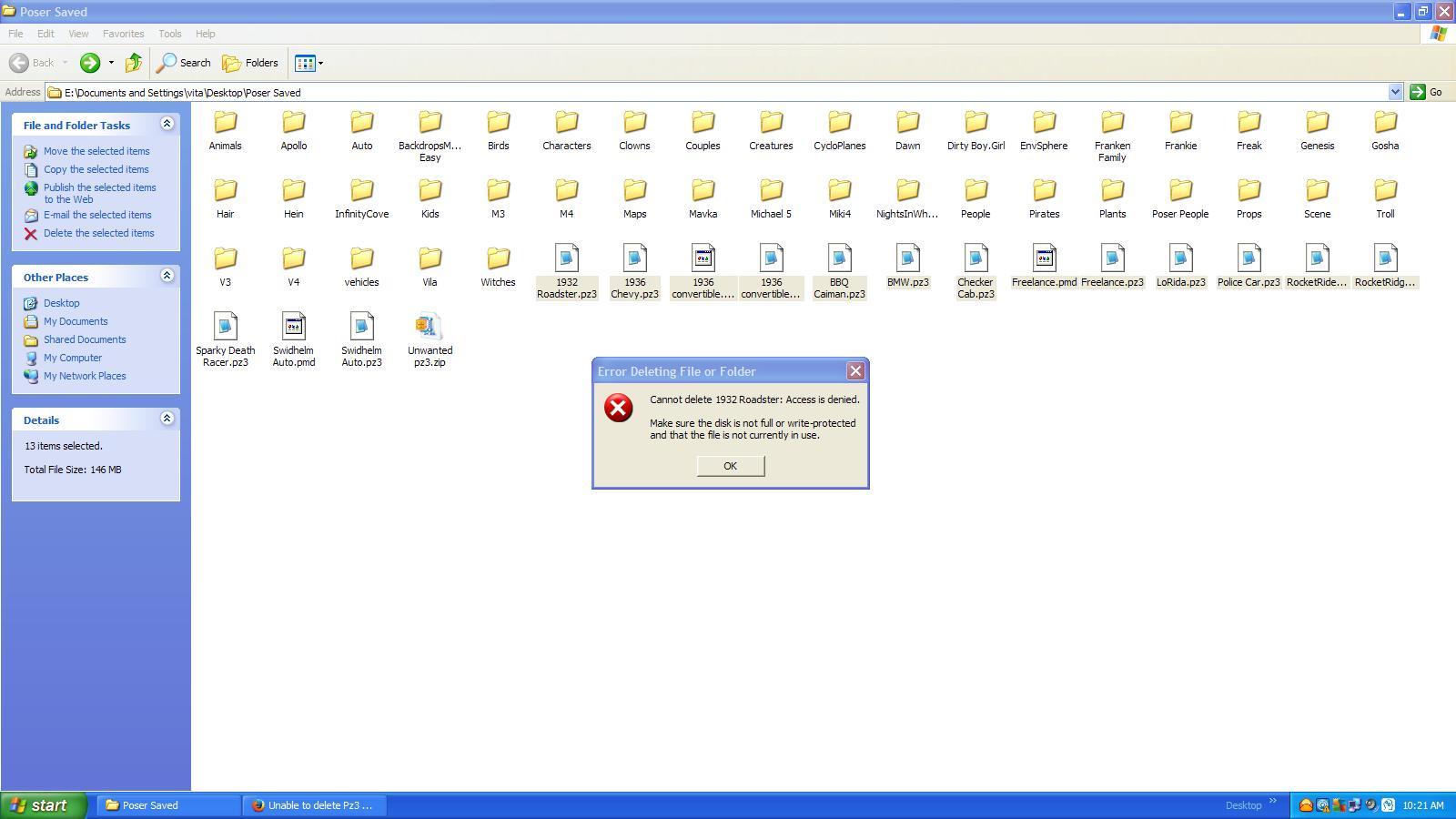The height and width of the screenshot is (819, 1456).
Task: Expand the Desktop toolbar chevron in taskbar
Action: [x=1273, y=802]
